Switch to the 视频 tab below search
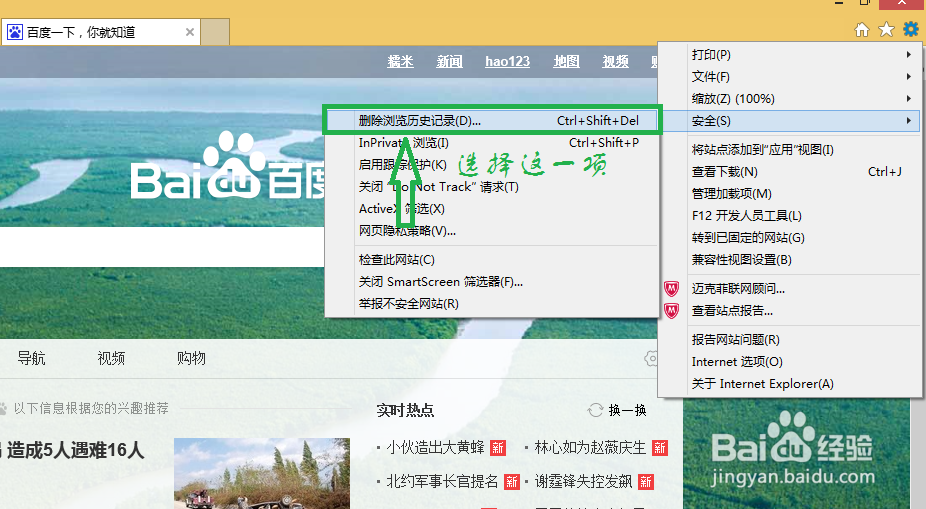Screen dimensions: 926x509 [111, 358]
